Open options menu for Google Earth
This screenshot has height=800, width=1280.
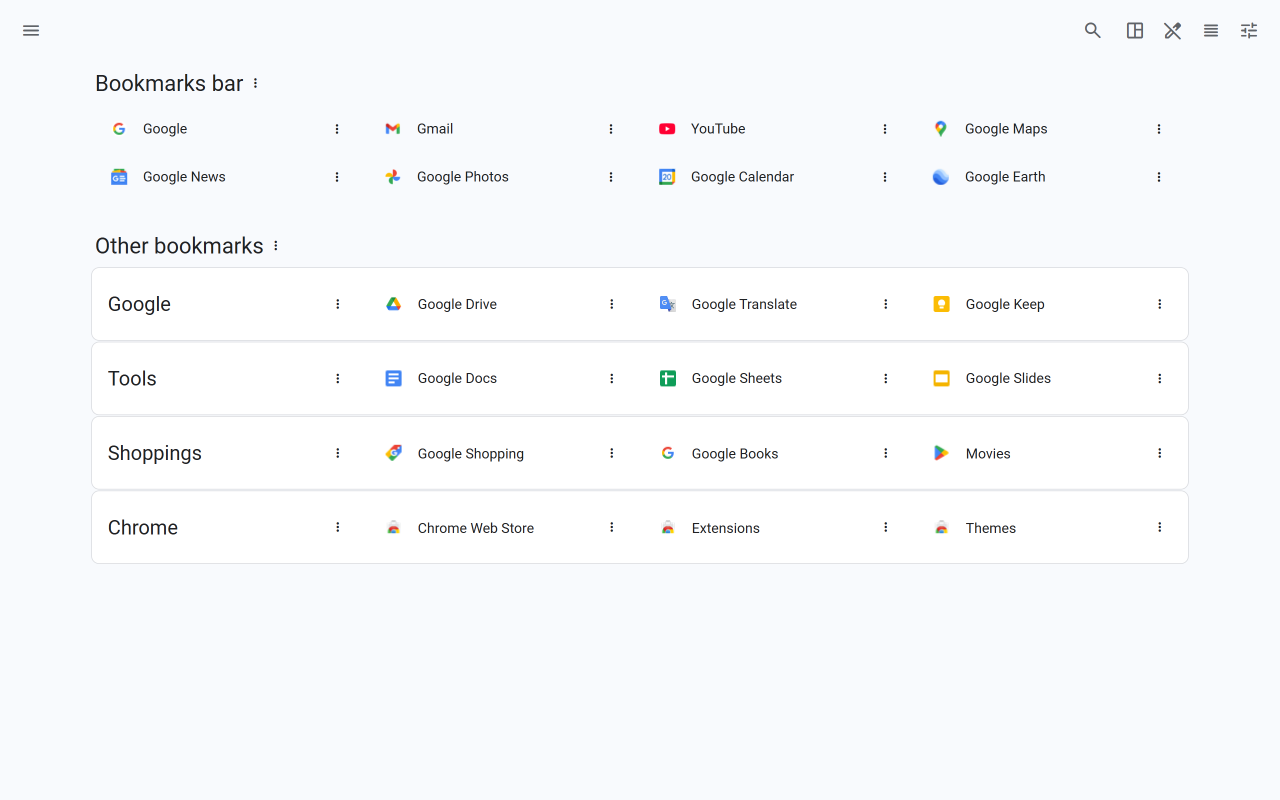tap(1159, 177)
